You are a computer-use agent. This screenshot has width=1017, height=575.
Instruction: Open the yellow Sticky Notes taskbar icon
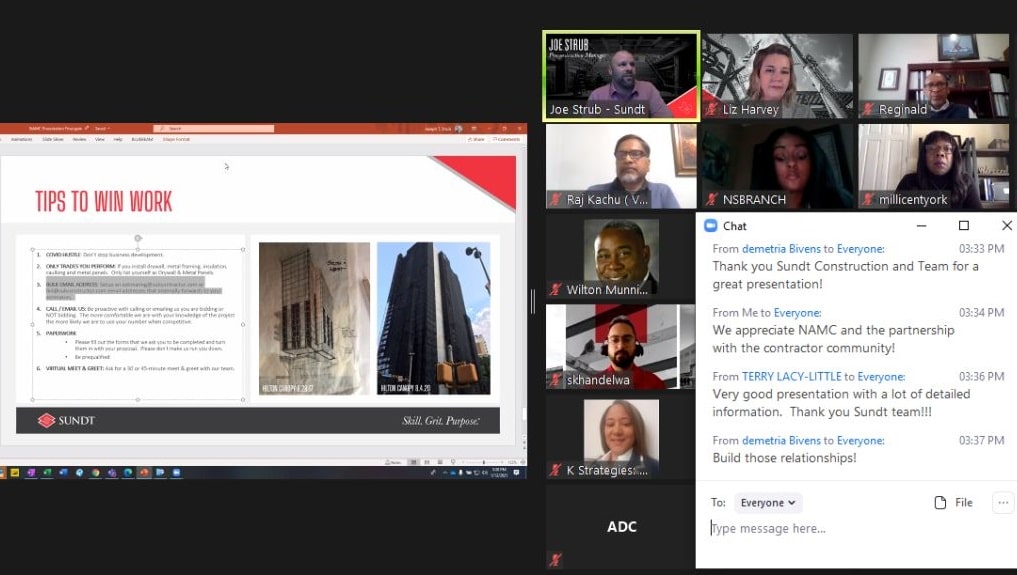(14, 473)
